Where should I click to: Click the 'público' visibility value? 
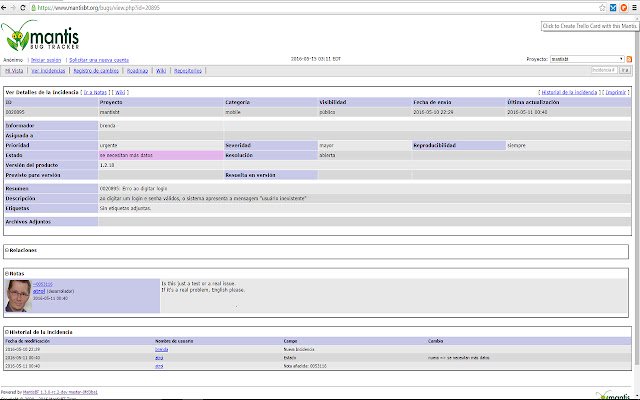click(327, 112)
